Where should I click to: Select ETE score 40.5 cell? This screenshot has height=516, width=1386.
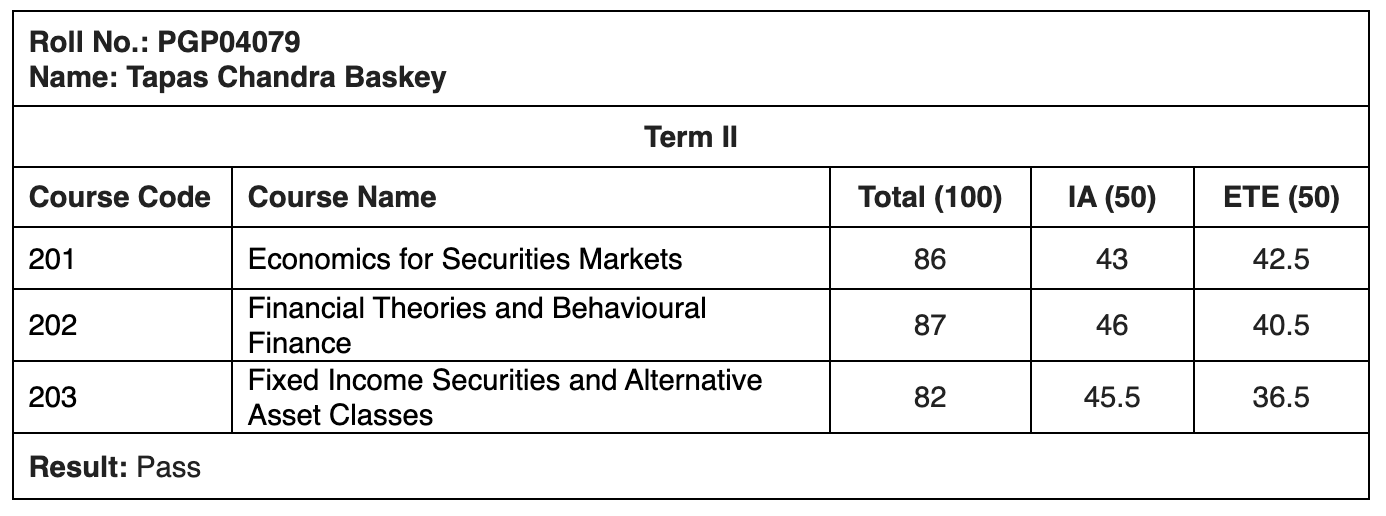coord(1281,325)
